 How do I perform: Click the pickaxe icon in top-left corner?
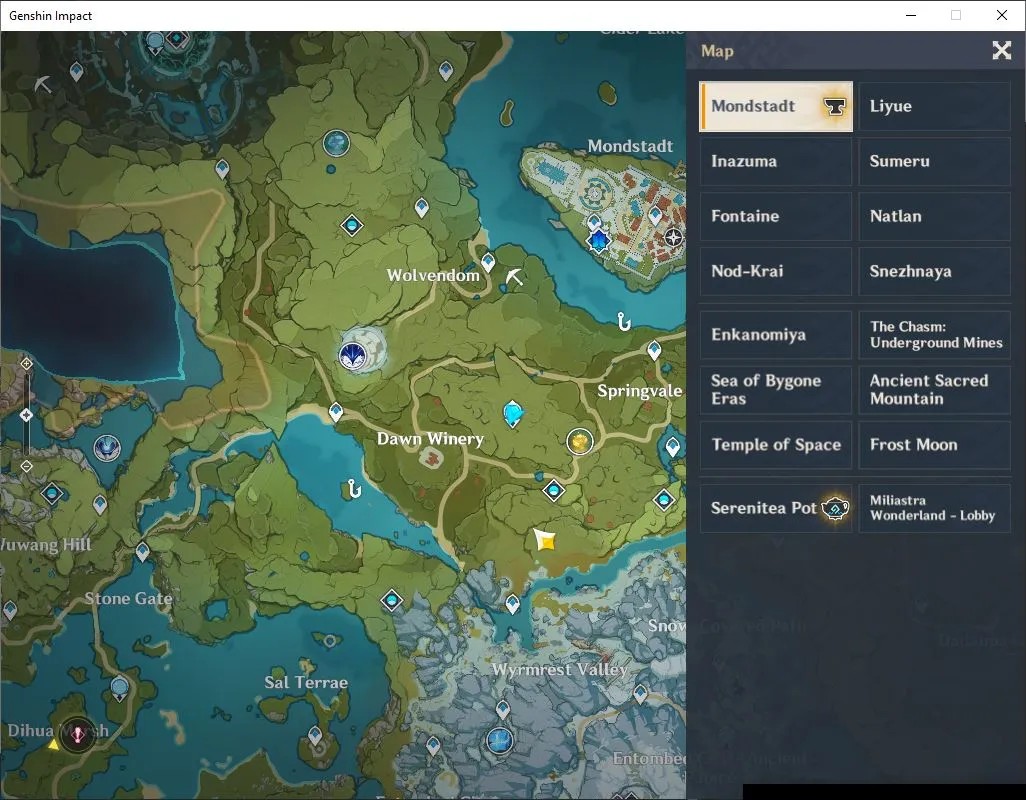(43, 84)
